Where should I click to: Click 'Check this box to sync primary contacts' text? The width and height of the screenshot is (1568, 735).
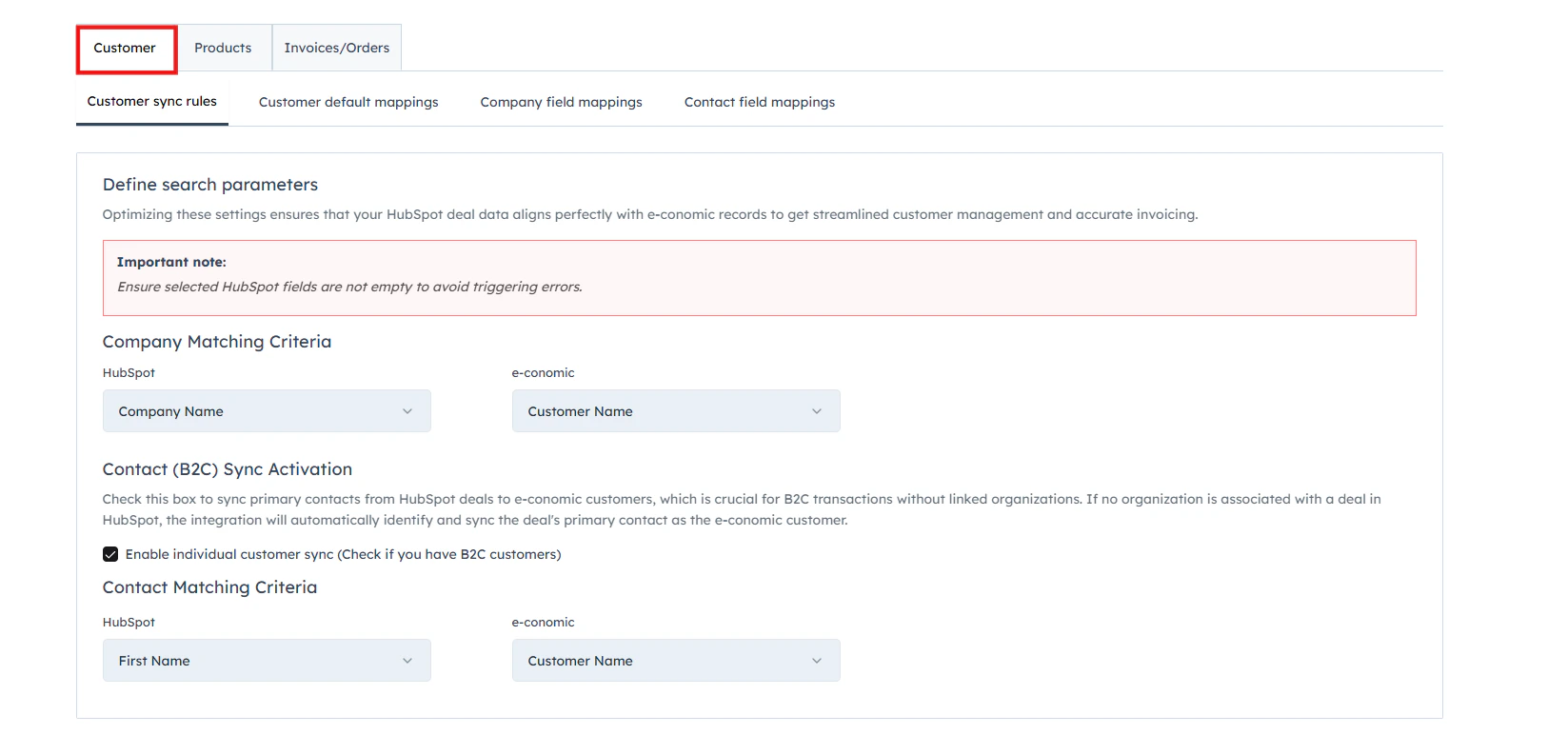click(742, 509)
